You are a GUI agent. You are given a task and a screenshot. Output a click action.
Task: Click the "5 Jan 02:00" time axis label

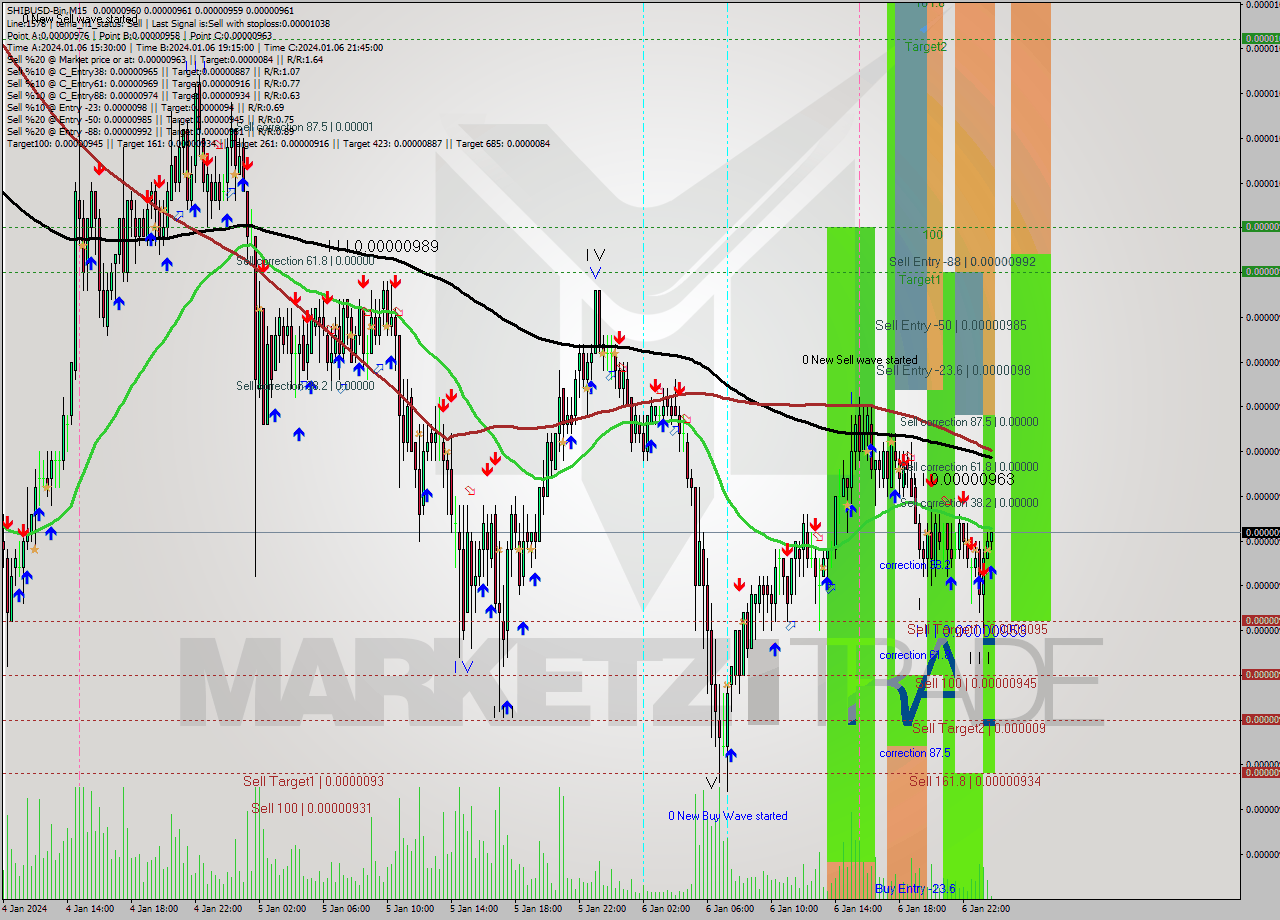pyautogui.click(x=280, y=909)
